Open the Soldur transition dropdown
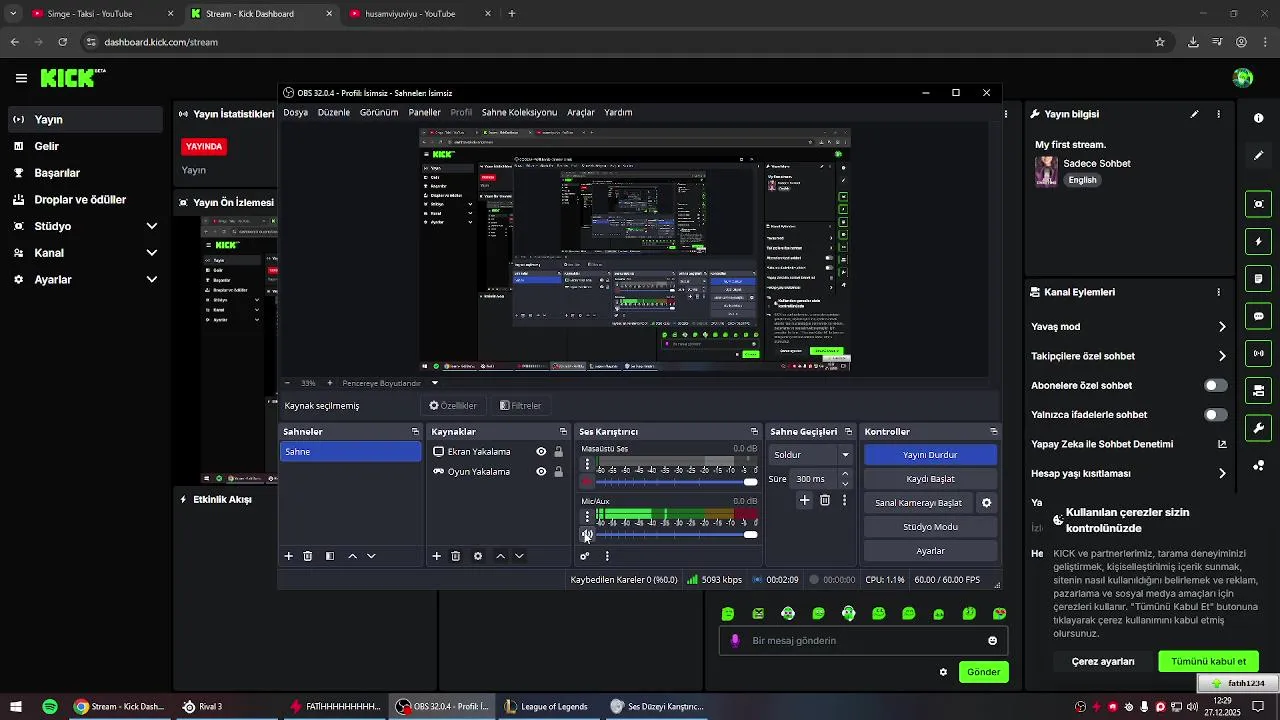 [x=811, y=455]
